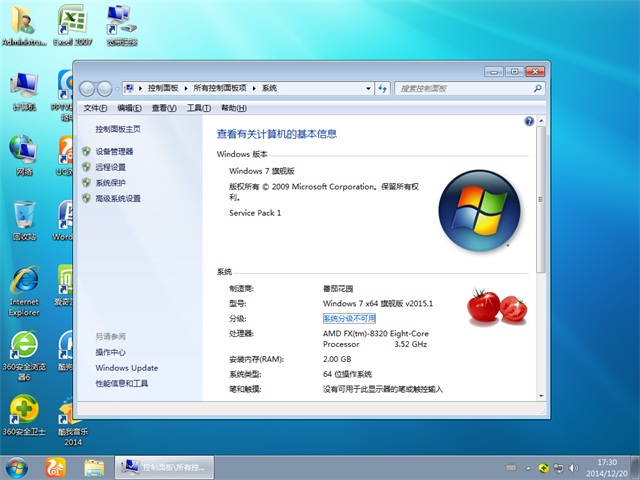
Task: Go back with the Back arrow button
Action: pos(87,89)
